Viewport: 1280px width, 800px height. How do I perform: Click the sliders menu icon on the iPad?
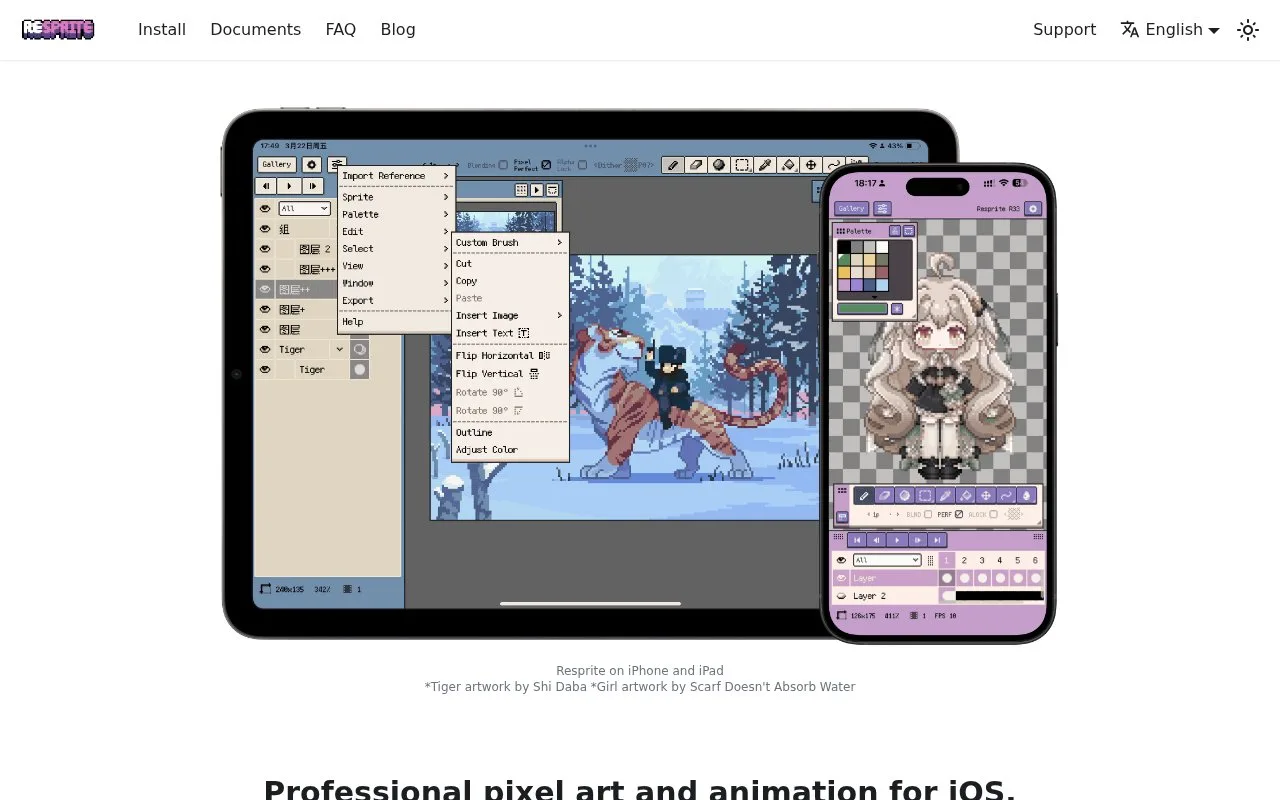coord(337,165)
